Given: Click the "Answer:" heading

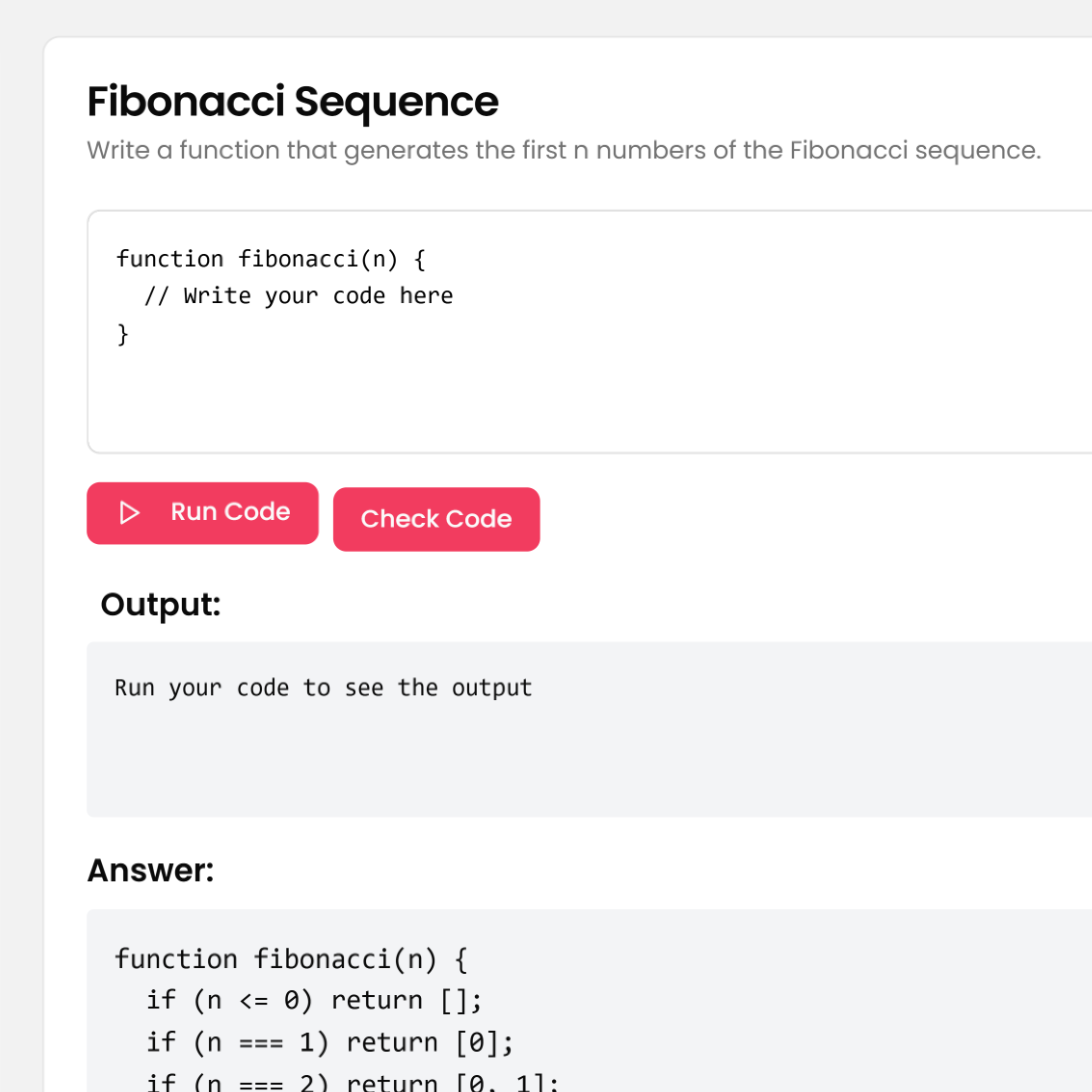Looking at the screenshot, I should [151, 870].
